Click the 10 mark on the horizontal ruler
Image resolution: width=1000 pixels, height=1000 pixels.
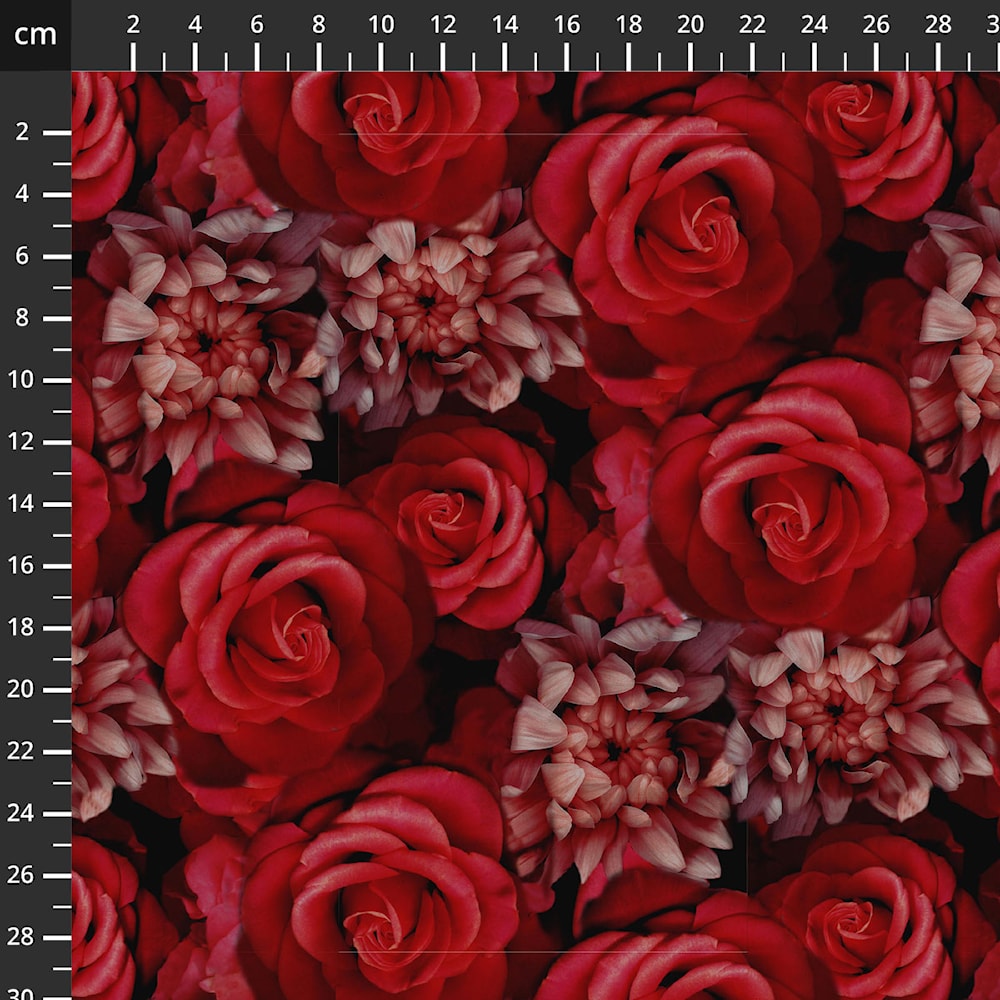pos(381,26)
